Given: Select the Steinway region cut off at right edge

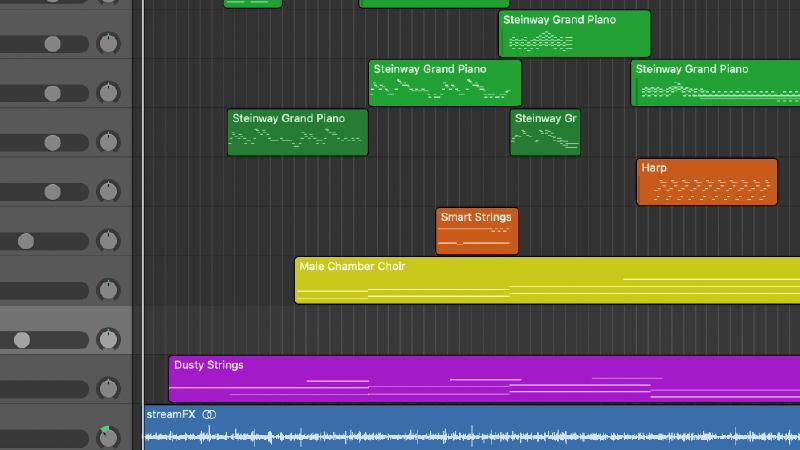Looking at the screenshot, I should tap(716, 83).
